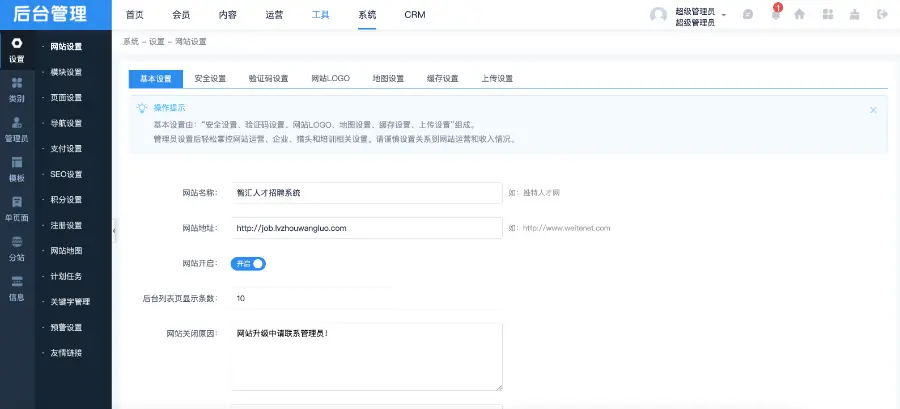
Task: Open the four-squares apps grid icon
Action: point(827,15)
